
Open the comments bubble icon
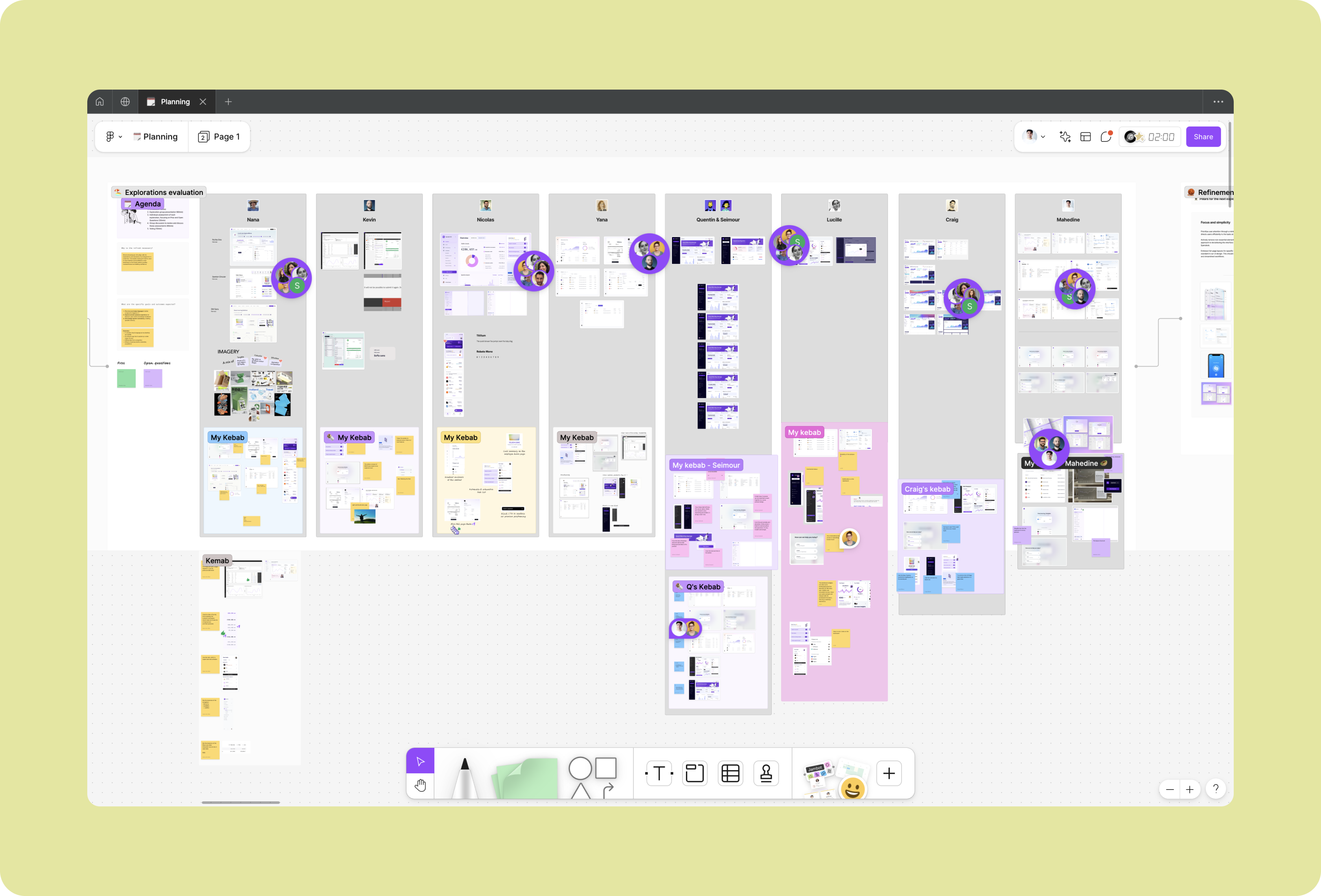pyautogui.click(x=1106, y=137)
